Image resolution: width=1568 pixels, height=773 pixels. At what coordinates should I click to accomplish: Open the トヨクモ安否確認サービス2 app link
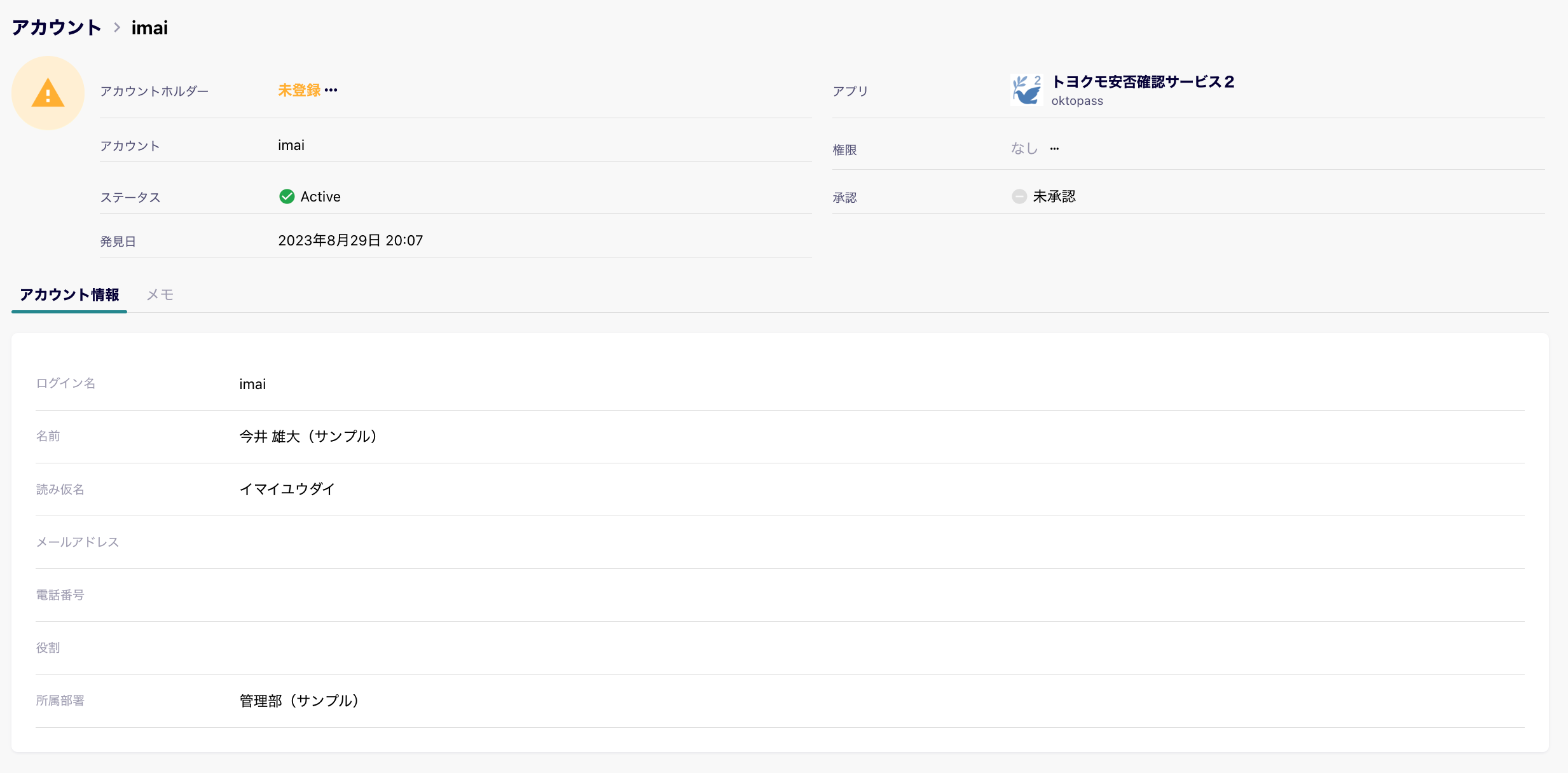[x=1143, y=82]
